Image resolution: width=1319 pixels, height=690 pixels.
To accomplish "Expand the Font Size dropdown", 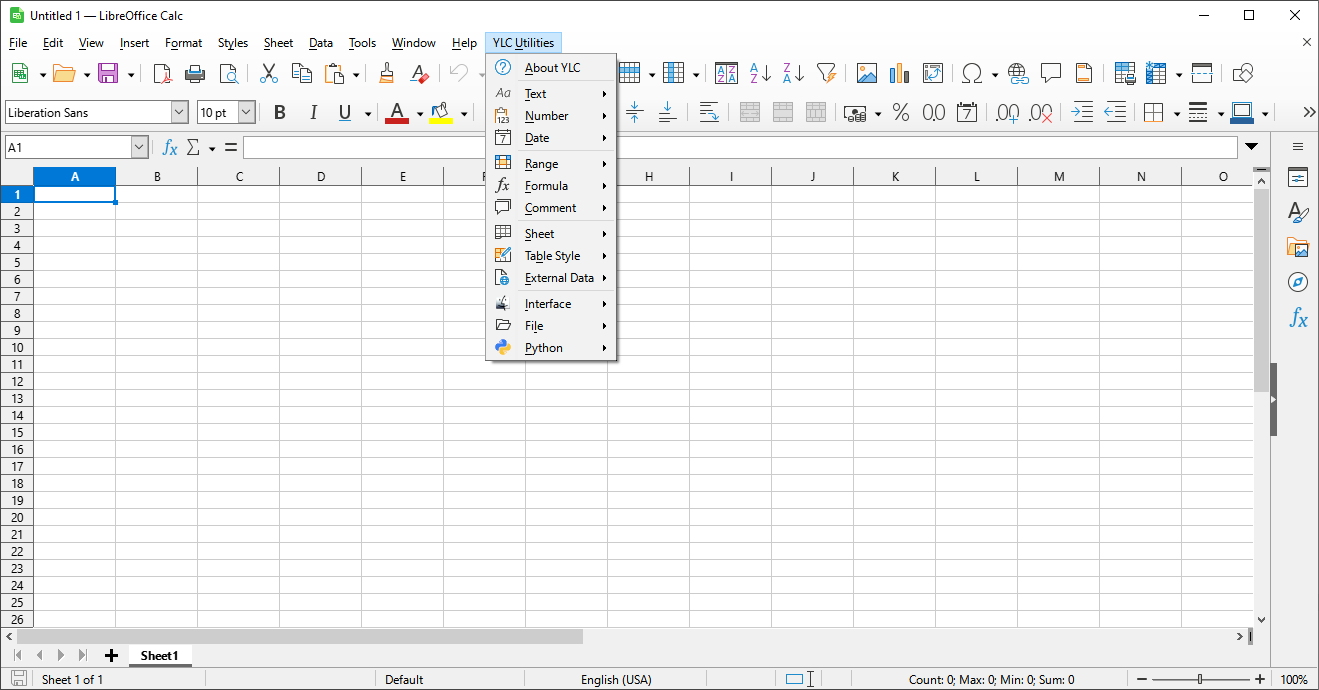I will click(246, 113).
